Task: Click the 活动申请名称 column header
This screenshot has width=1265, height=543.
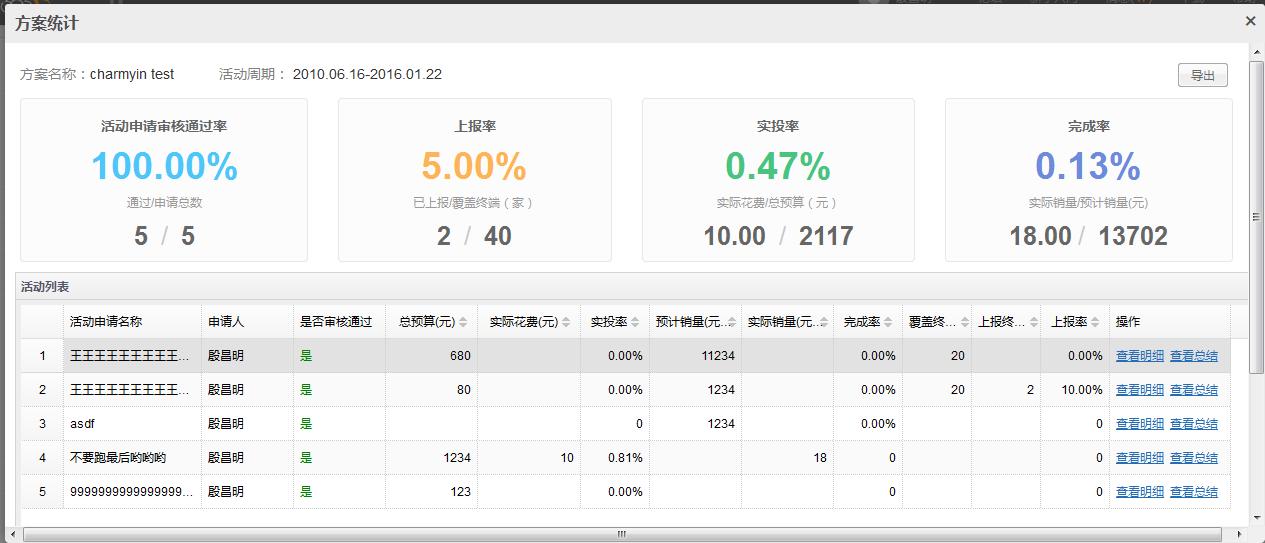Action: click(106, 322)
